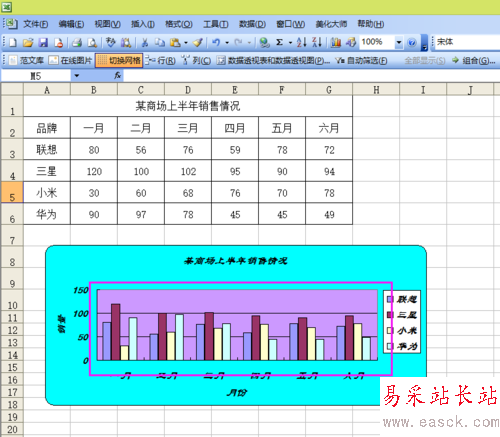Viewport: 500px width, 437px height.
Task: Open the 格式(O) menu
Action: click(179, 24)
